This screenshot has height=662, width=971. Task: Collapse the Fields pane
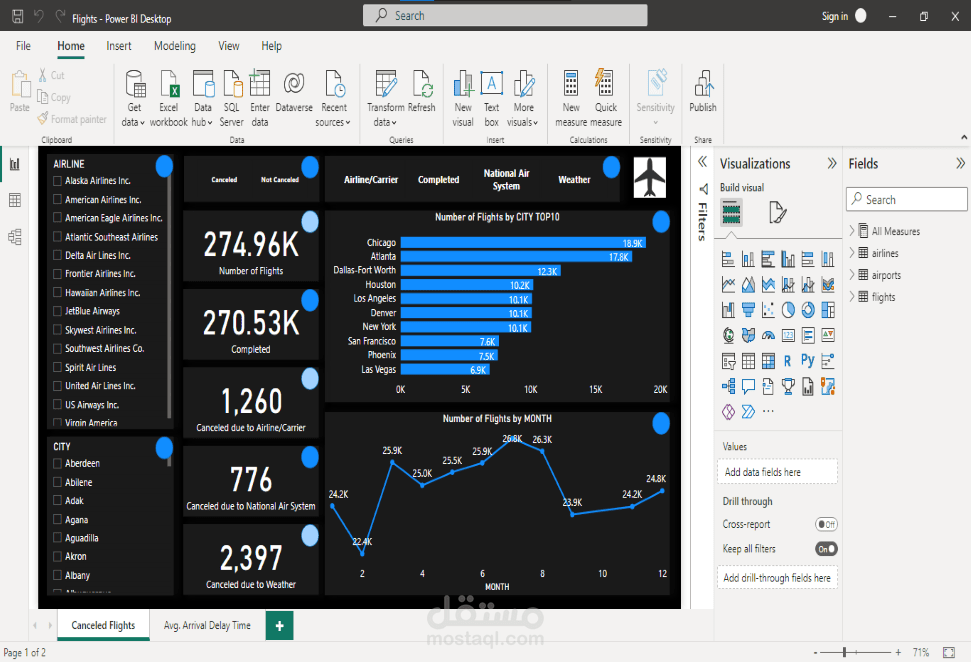[960, 163]
